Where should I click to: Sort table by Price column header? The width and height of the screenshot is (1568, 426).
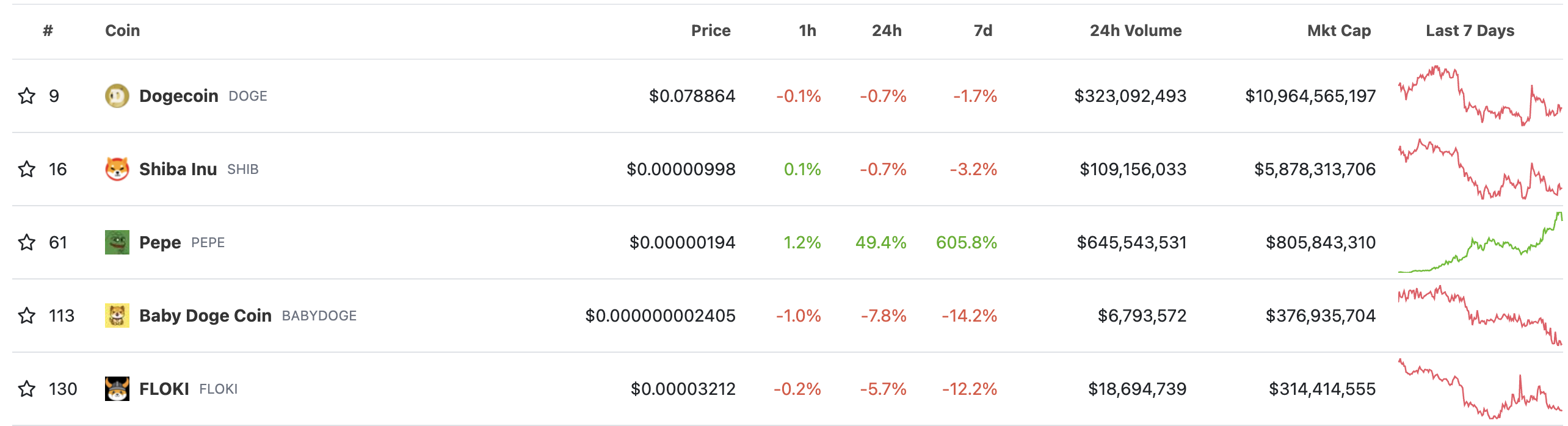click(x=711, y=31)
